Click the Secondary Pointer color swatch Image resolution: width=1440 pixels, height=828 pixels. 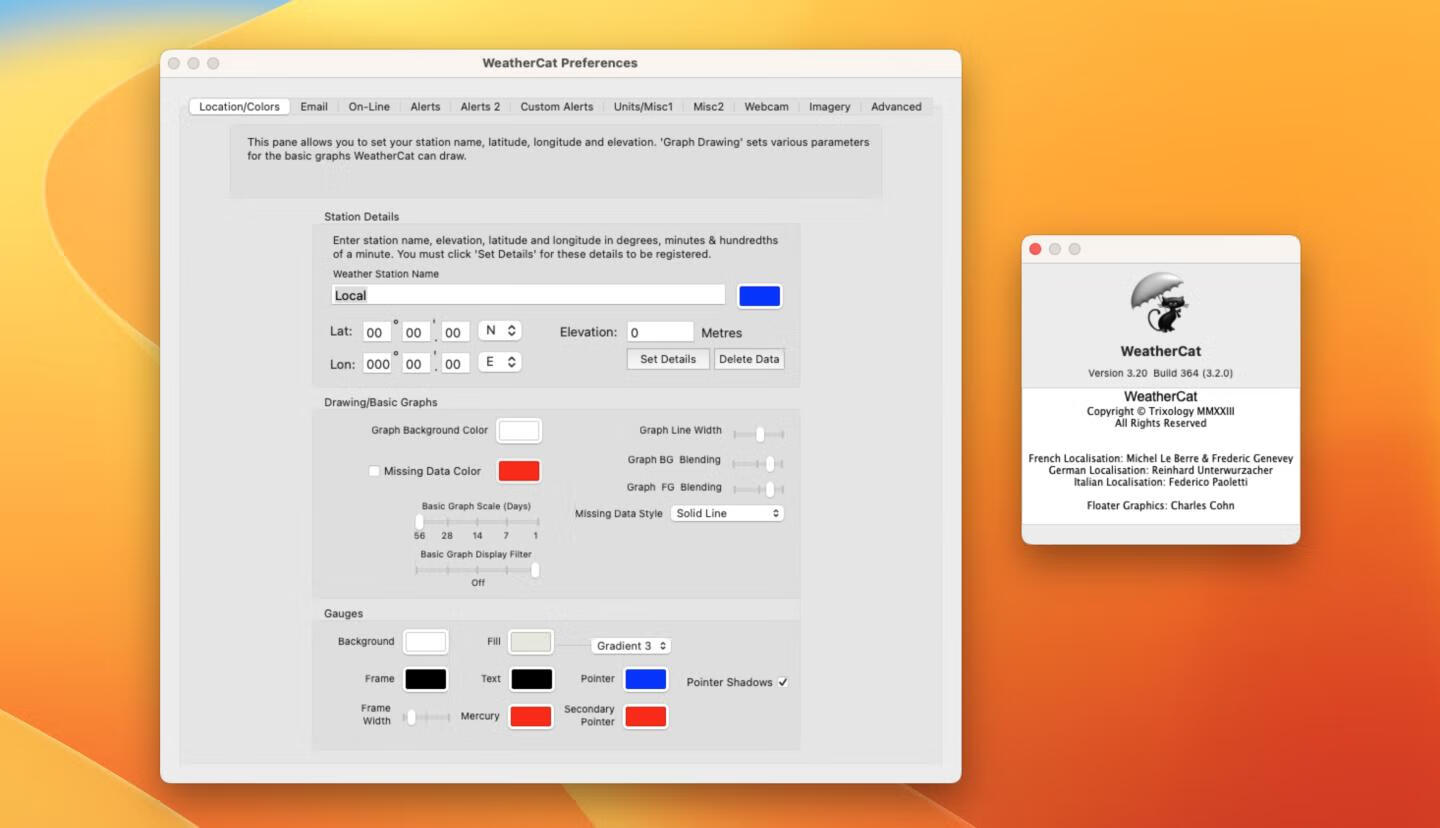point(645,716)
